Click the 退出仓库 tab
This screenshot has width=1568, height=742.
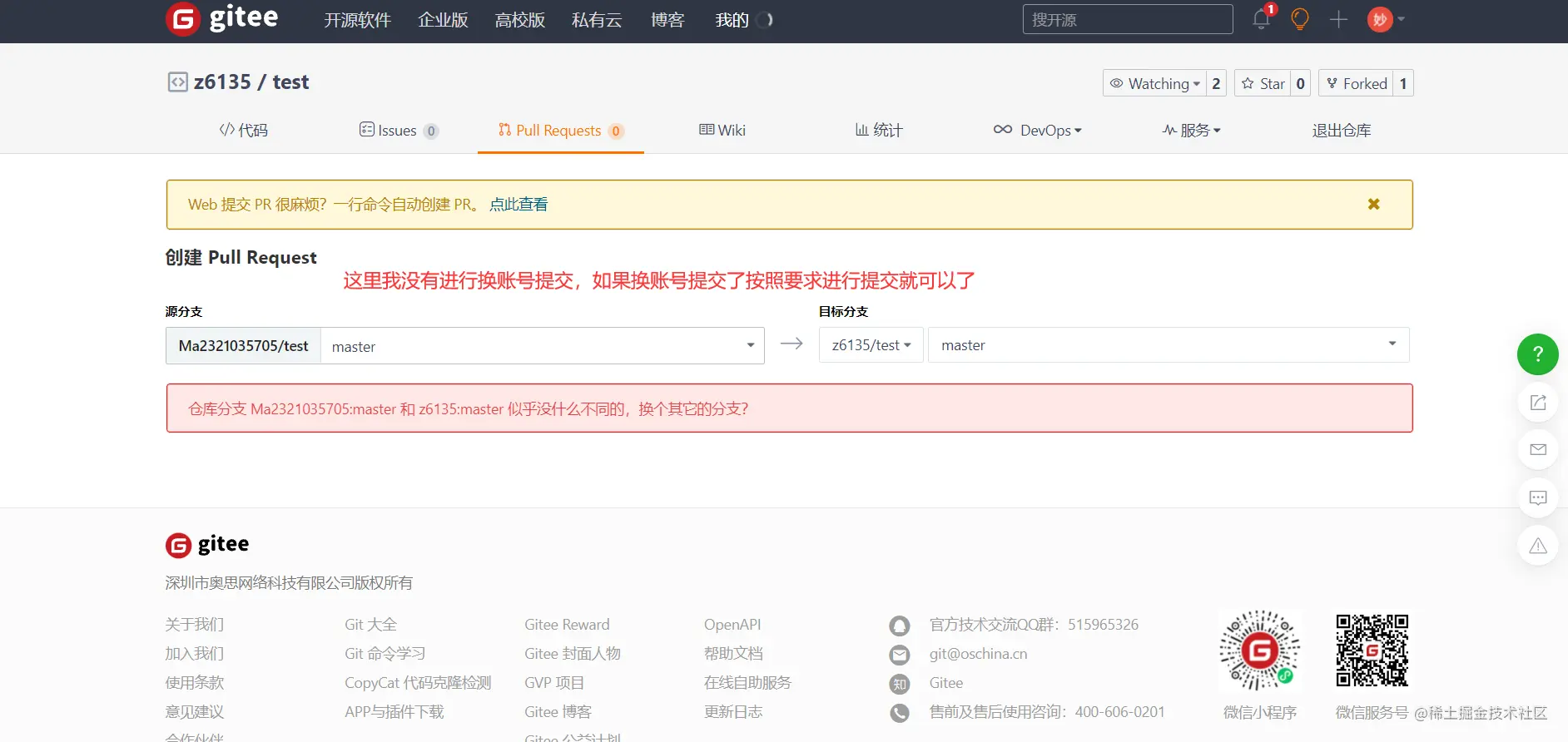(x=1342, y=131)
